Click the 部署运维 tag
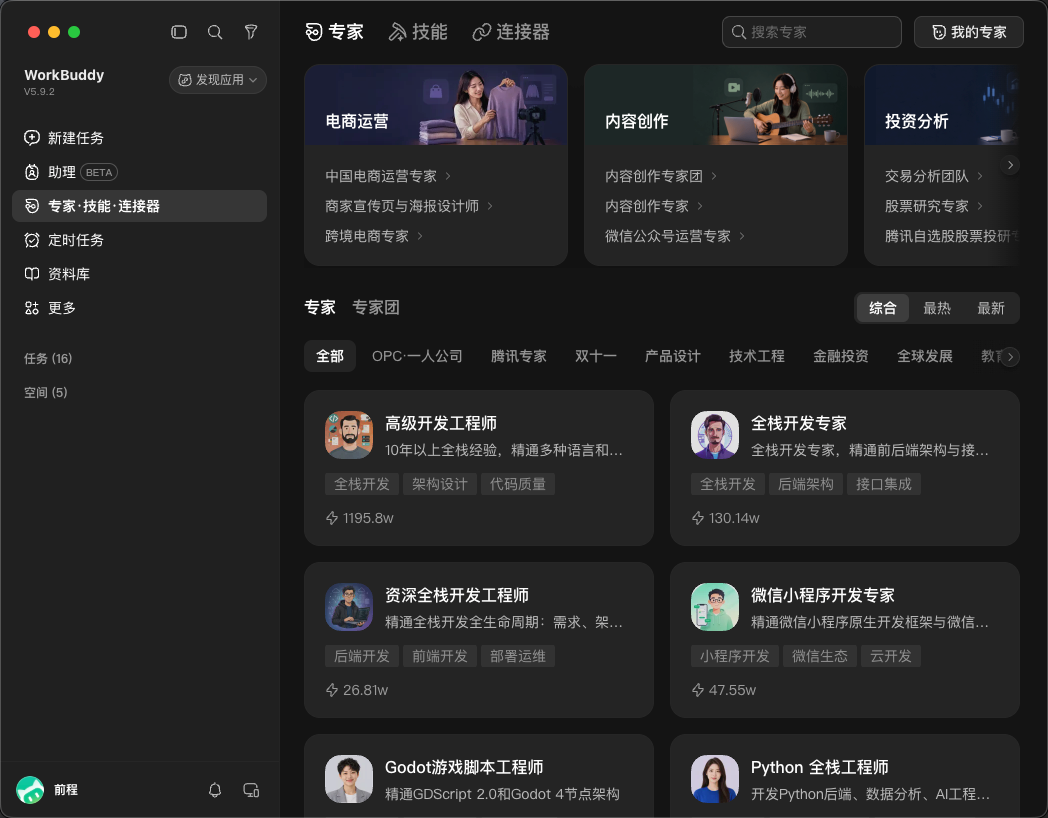Screen dimensions: 1048x818 point(517,656)
